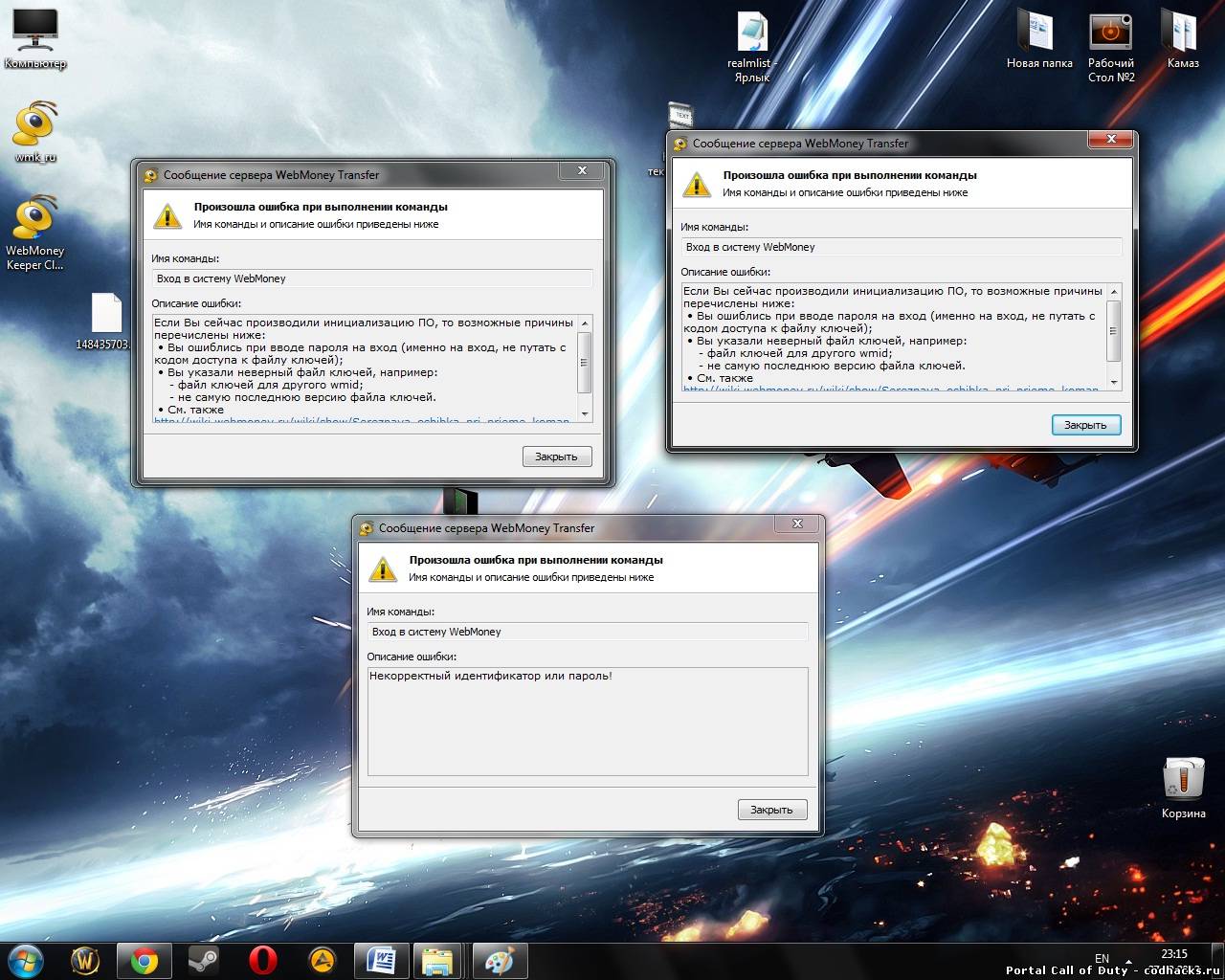
Task: Click the 23:15 system clock
Action: tap(1173, 954)
